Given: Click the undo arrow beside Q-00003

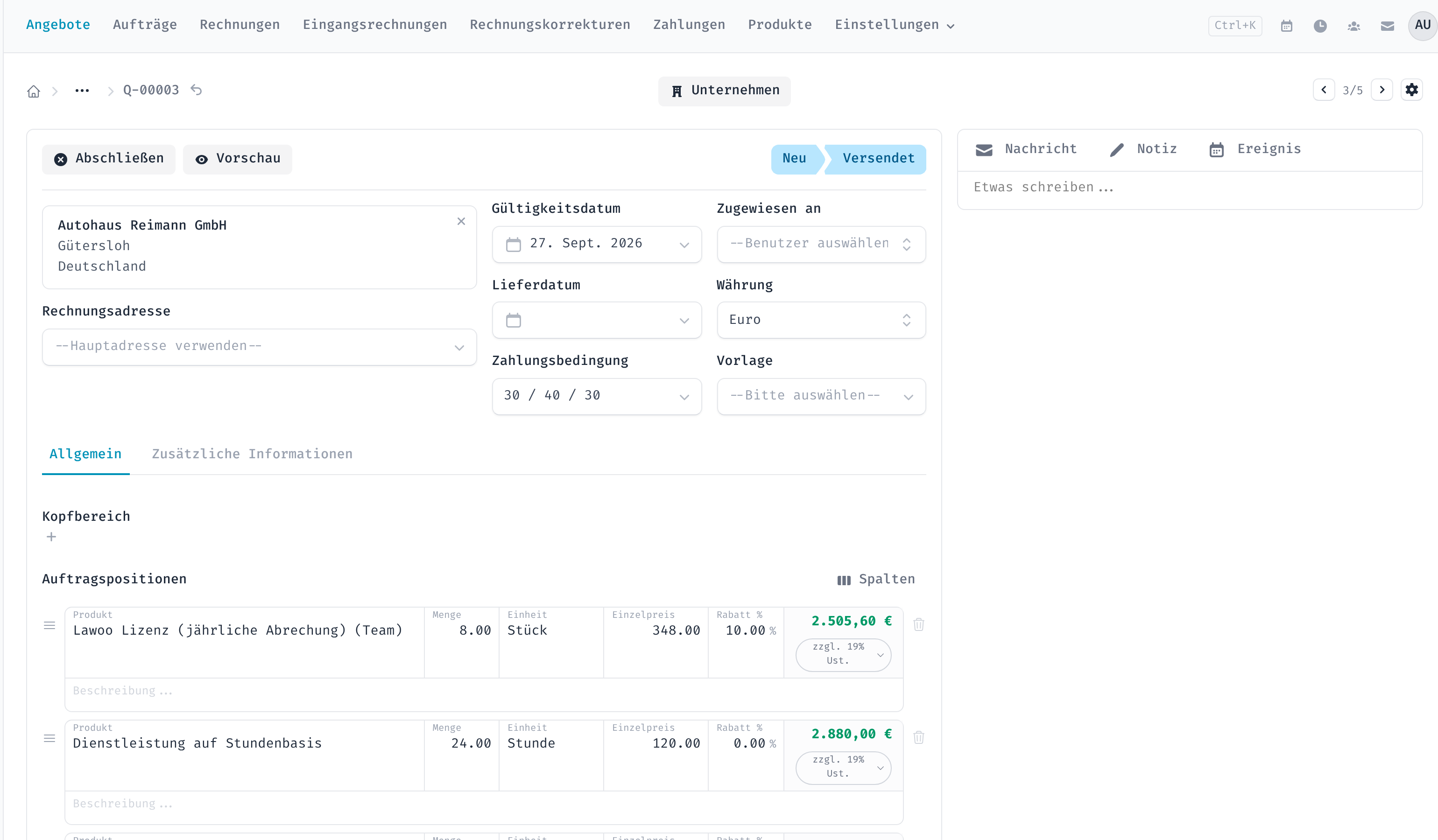Looking at the screenshot, I should coord(196,90).
